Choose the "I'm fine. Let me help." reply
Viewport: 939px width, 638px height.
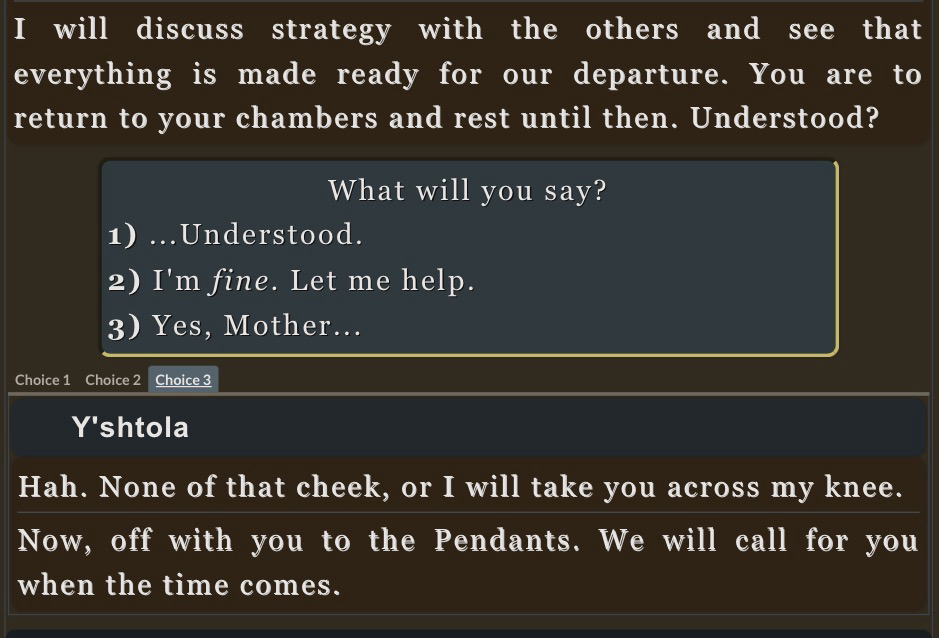pos(313,282)
